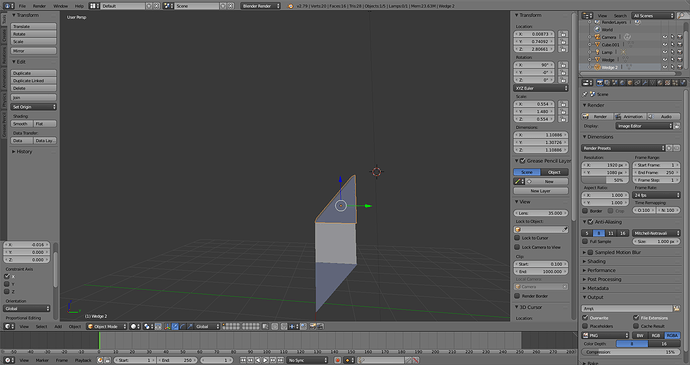Enable the Full Sample checkbox

(585, 241)
